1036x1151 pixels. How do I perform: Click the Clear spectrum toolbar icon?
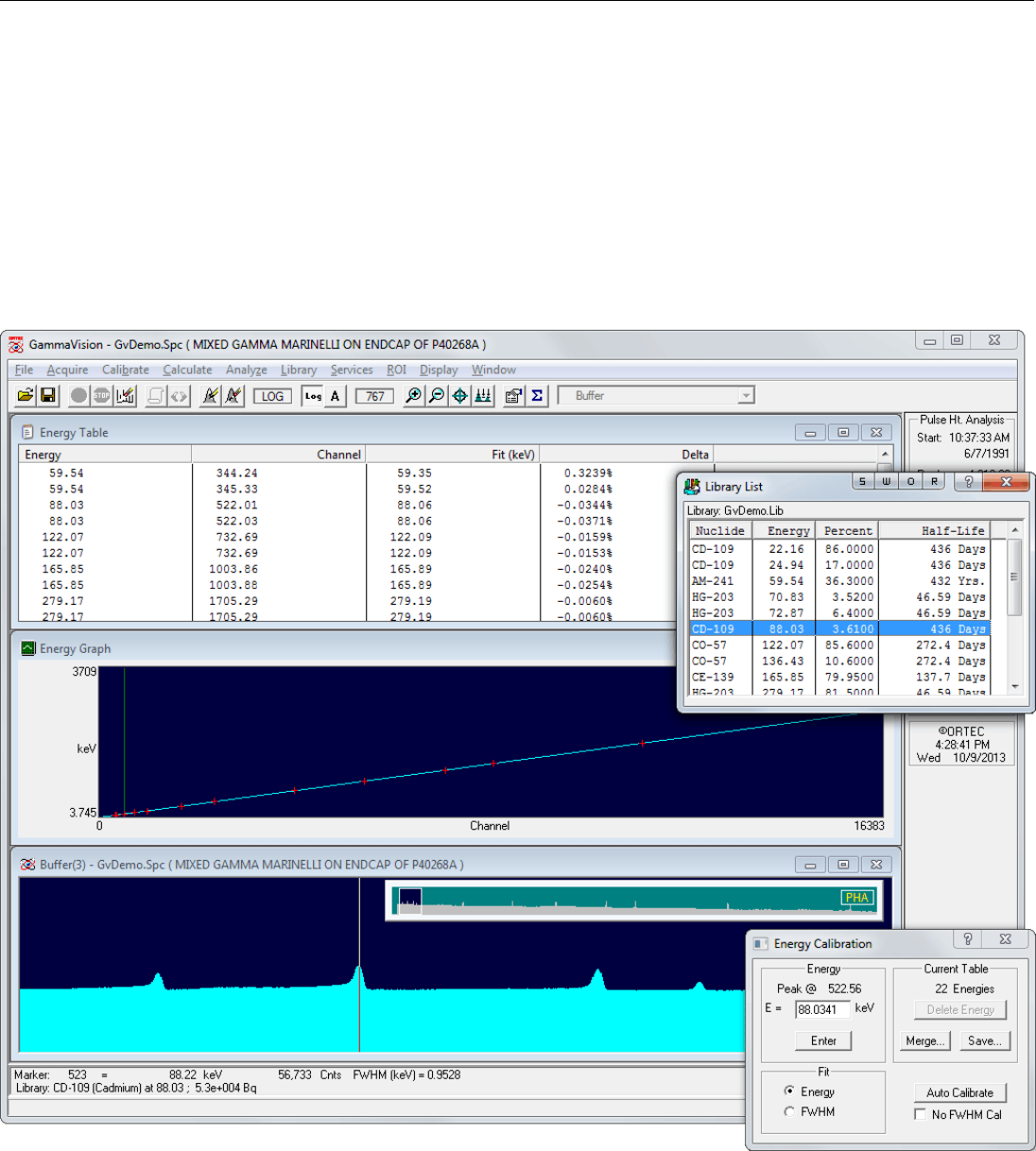[125, 396]
